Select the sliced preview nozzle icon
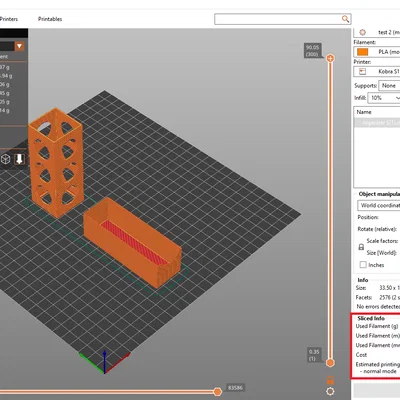The image size is (400, 400). pyautogui.click(x=20, y=159)
